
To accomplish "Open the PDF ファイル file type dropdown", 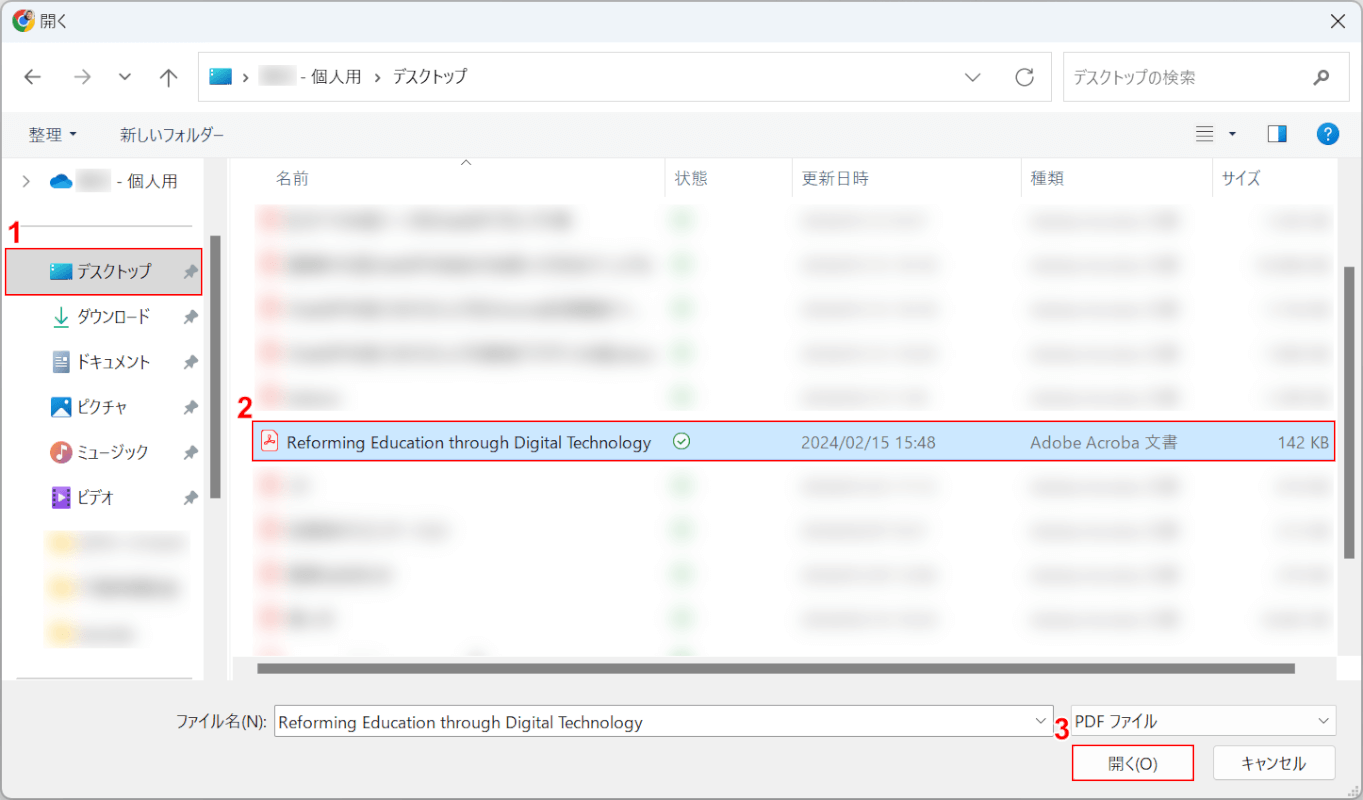I will [x=1204, y=721].
